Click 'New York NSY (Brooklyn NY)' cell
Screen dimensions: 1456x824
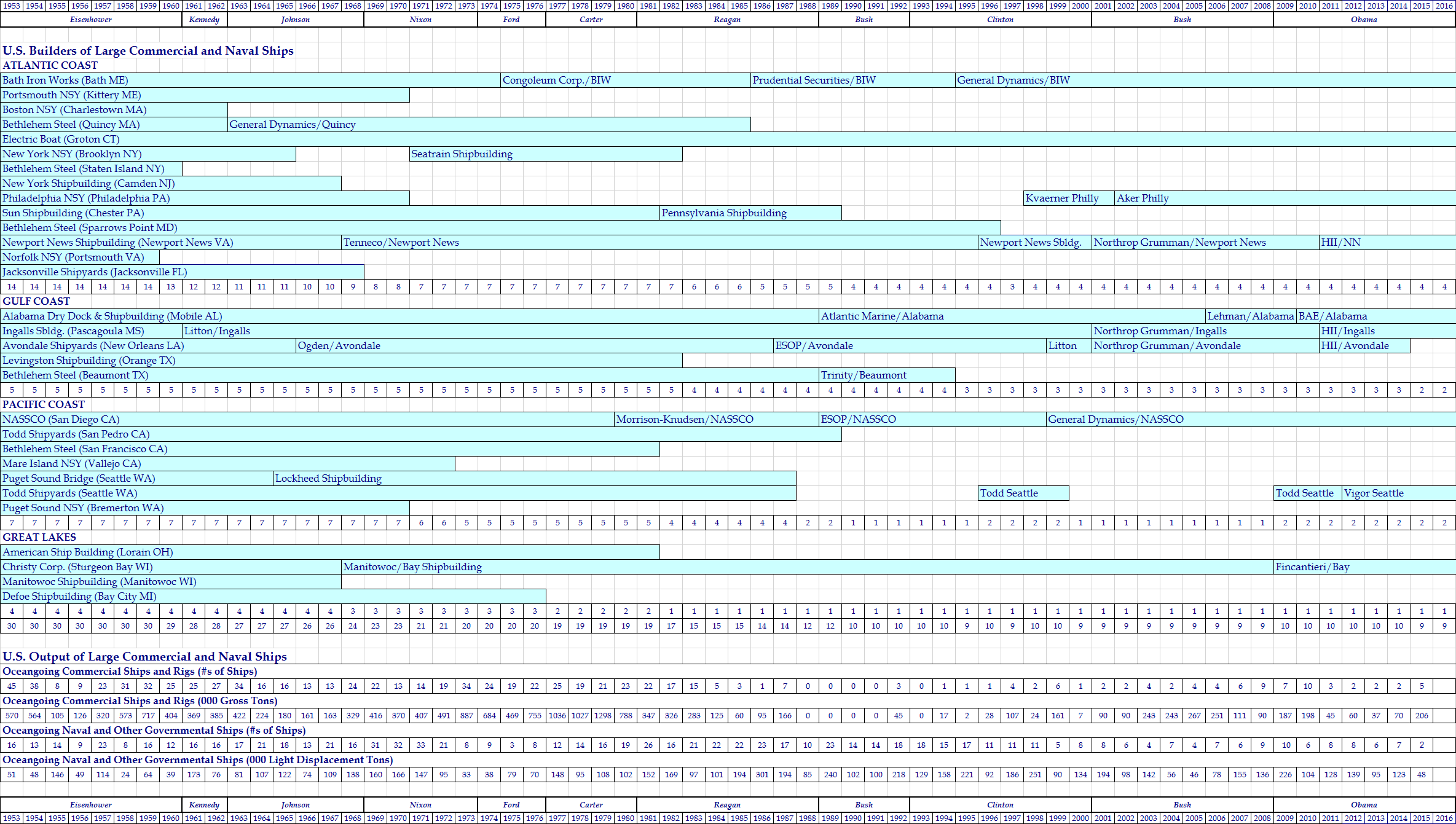click(148, 154)
